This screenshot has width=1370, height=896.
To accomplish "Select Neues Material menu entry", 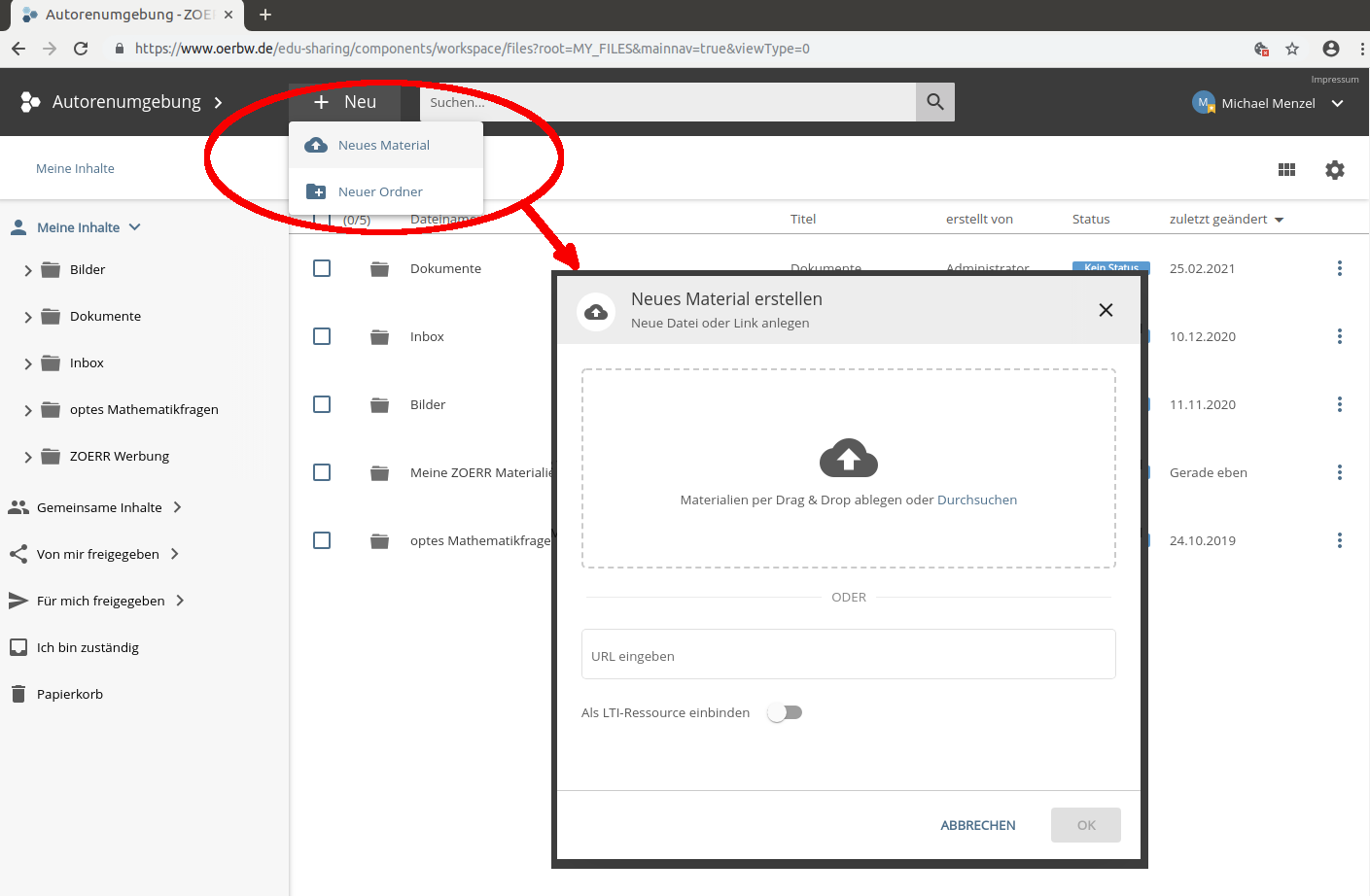I will pos(384,146).
